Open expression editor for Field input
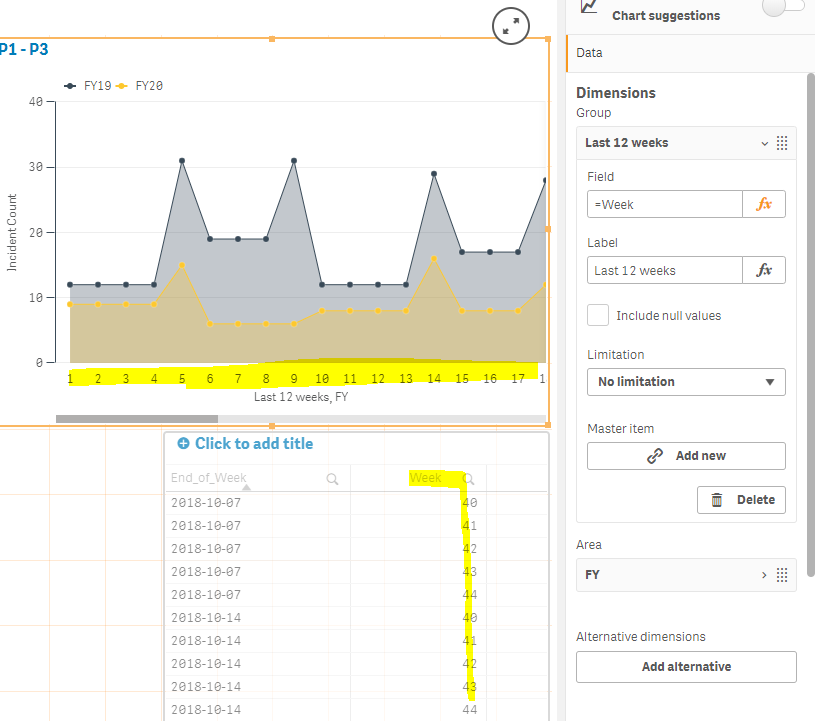Viewport: 815px width, 721px height. [764, 204]
